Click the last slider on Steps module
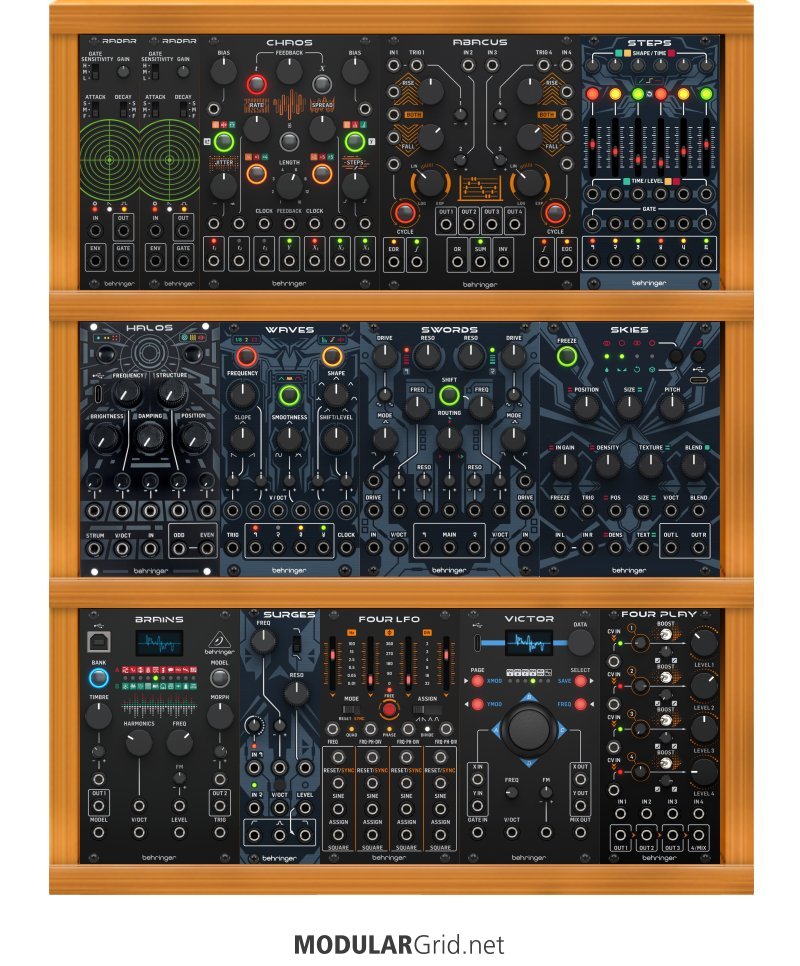This screenshot has height=966, width=800. [x=706, y=145]
